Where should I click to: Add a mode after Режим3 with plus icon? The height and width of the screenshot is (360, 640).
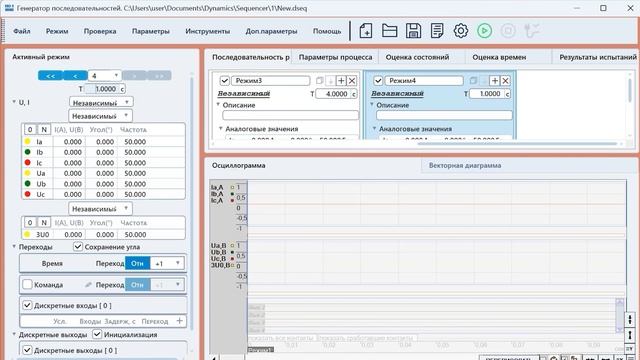(341, 81)
